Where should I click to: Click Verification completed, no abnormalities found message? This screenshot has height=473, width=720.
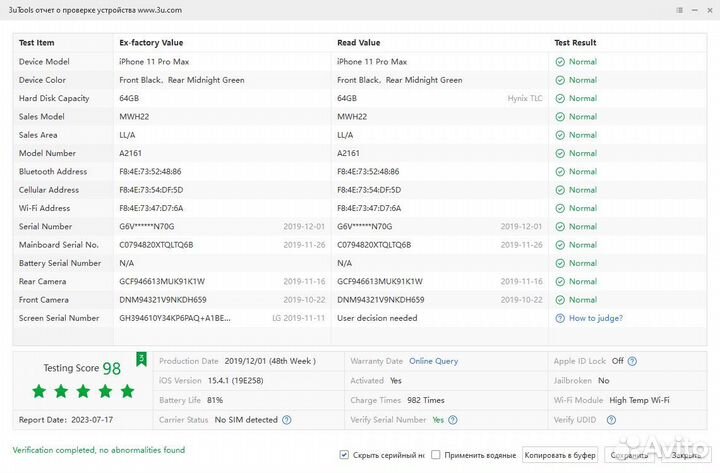[99, 450]
